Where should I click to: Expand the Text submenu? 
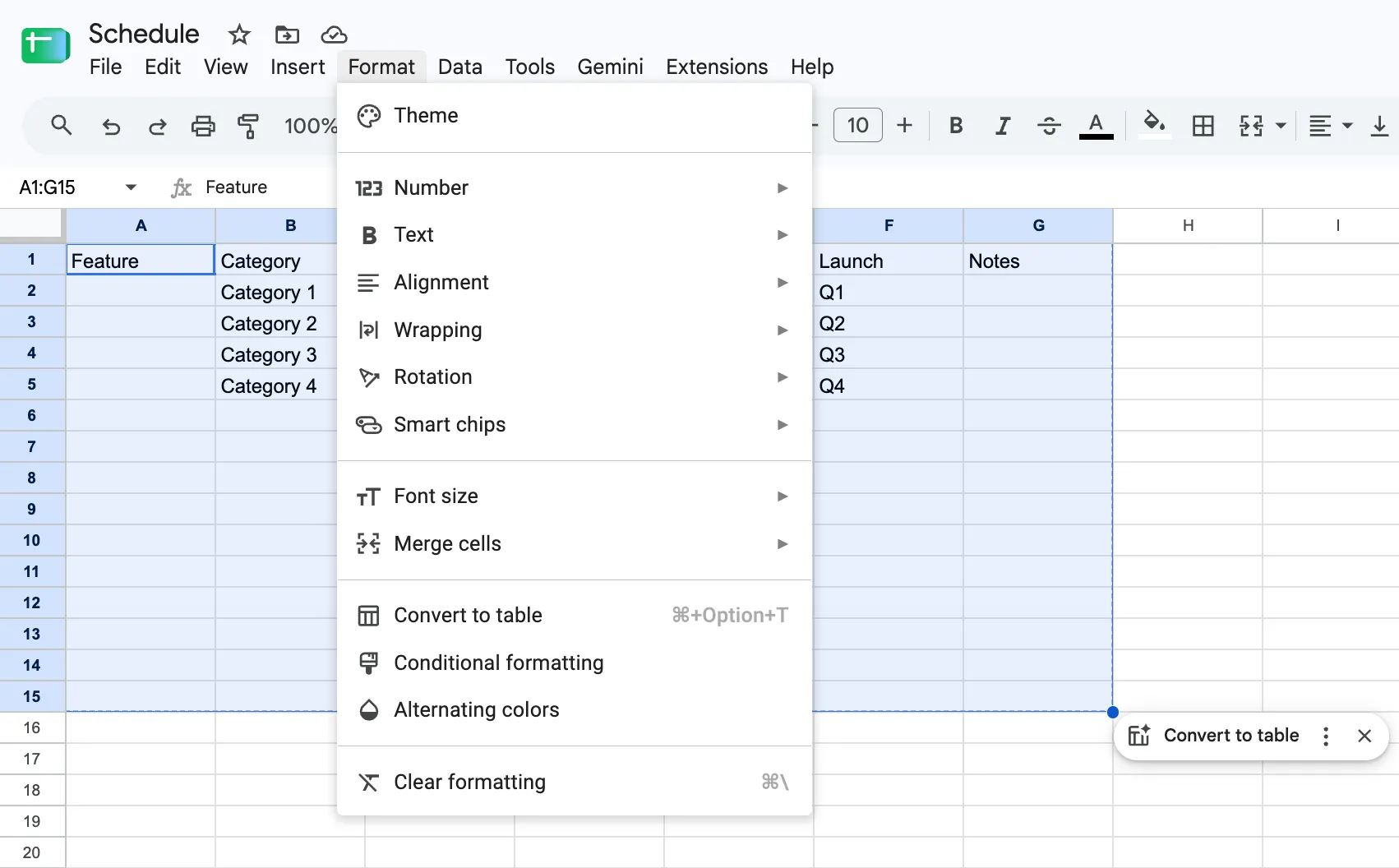coord(574,235)
